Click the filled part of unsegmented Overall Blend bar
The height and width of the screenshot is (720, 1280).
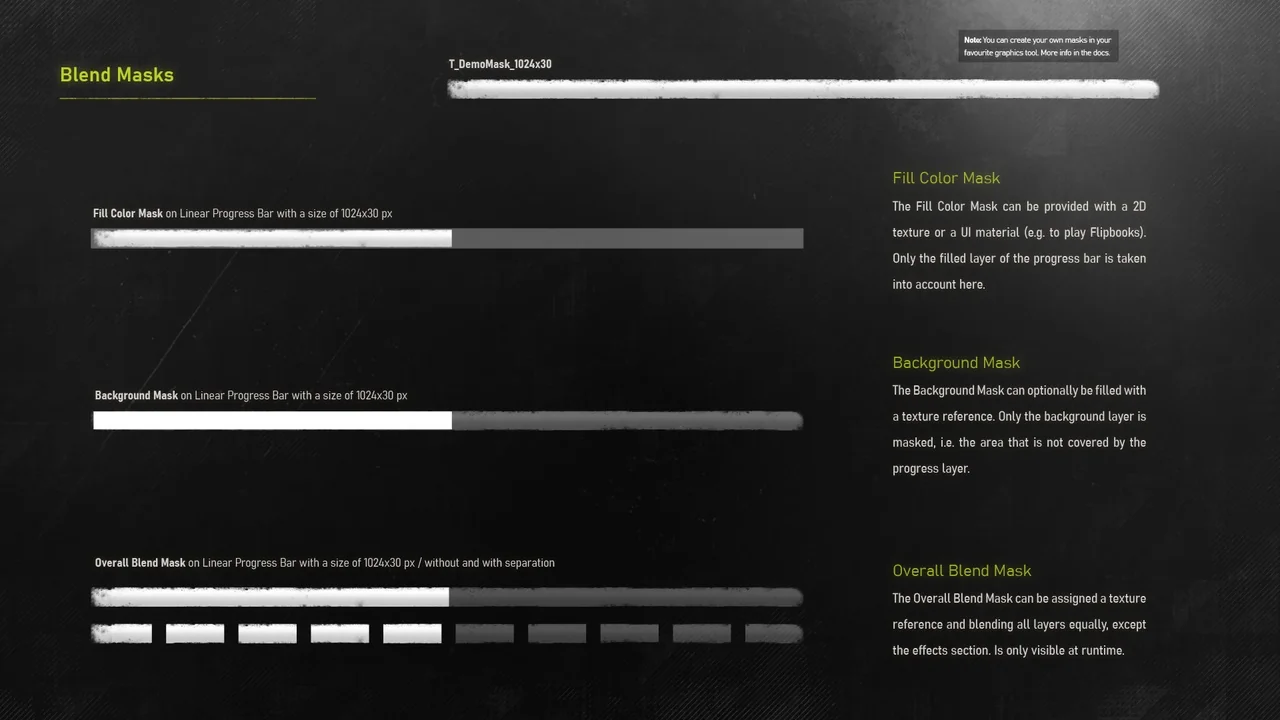point(270,597)
